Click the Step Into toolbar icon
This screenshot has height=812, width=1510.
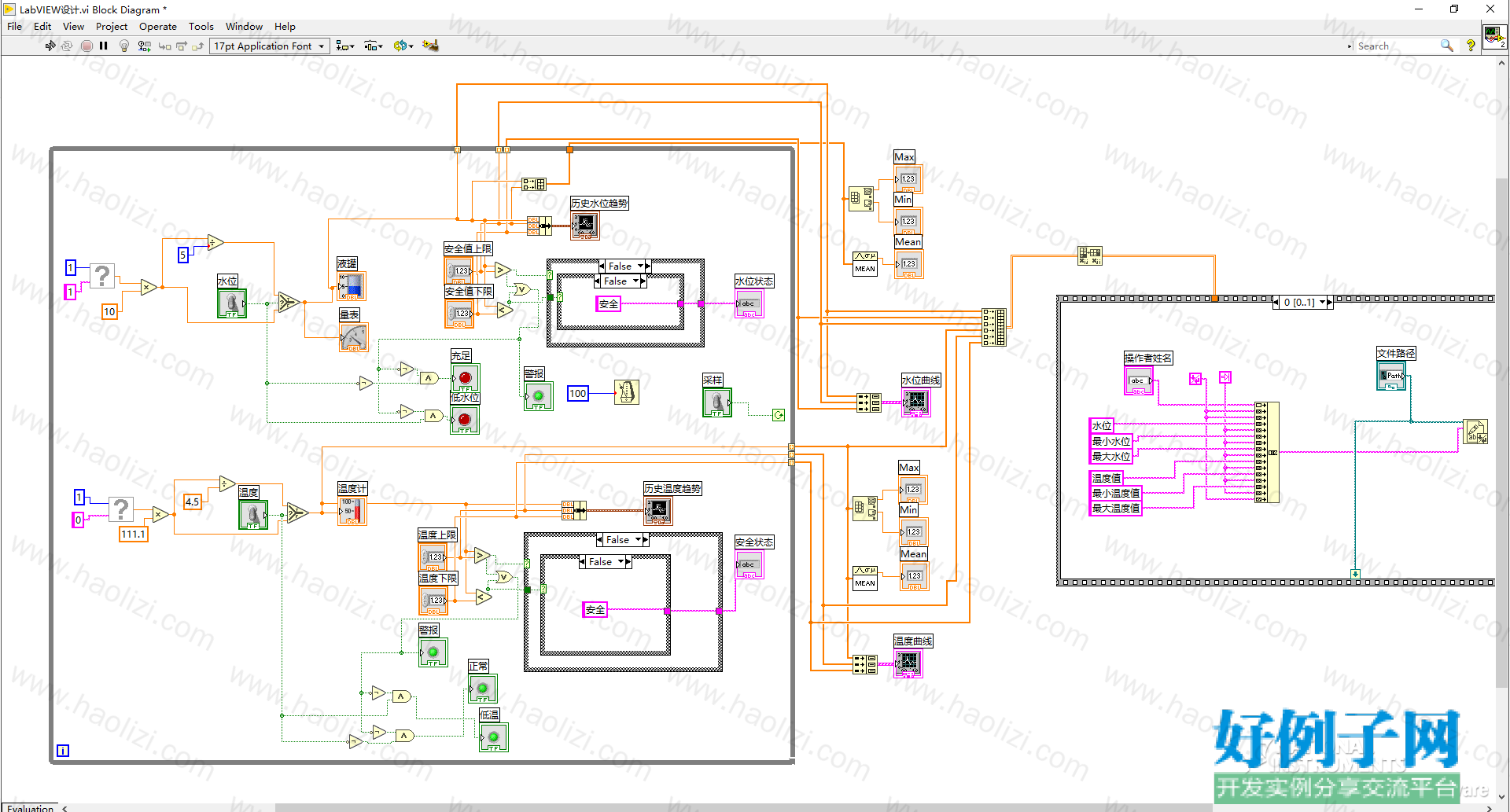(x=164, y=46)
